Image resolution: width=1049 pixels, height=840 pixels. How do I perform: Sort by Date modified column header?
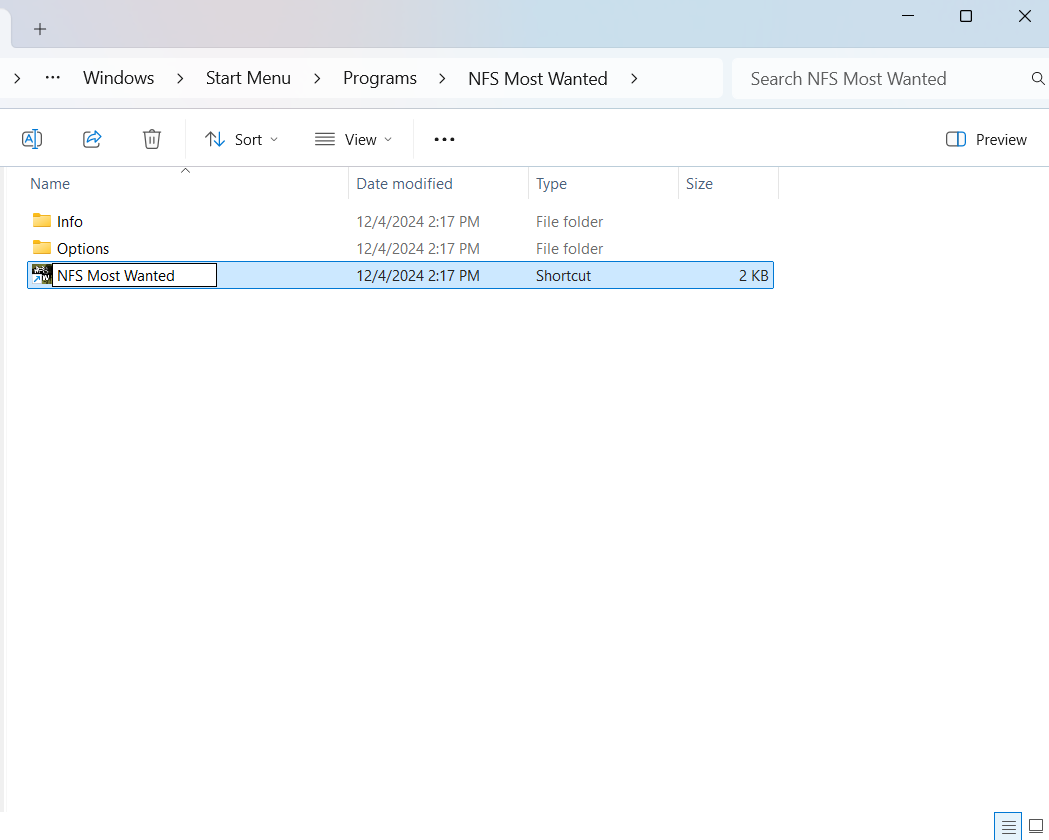438,184
